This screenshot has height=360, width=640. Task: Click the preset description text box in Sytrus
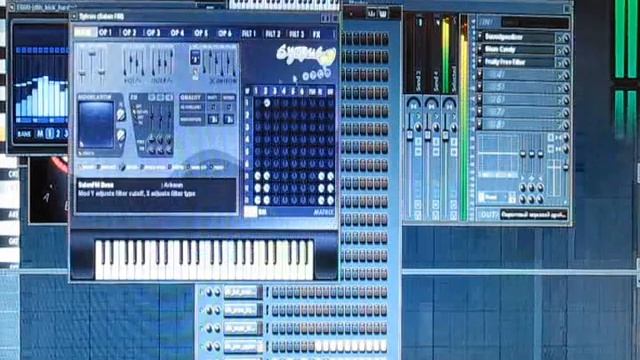156,195
